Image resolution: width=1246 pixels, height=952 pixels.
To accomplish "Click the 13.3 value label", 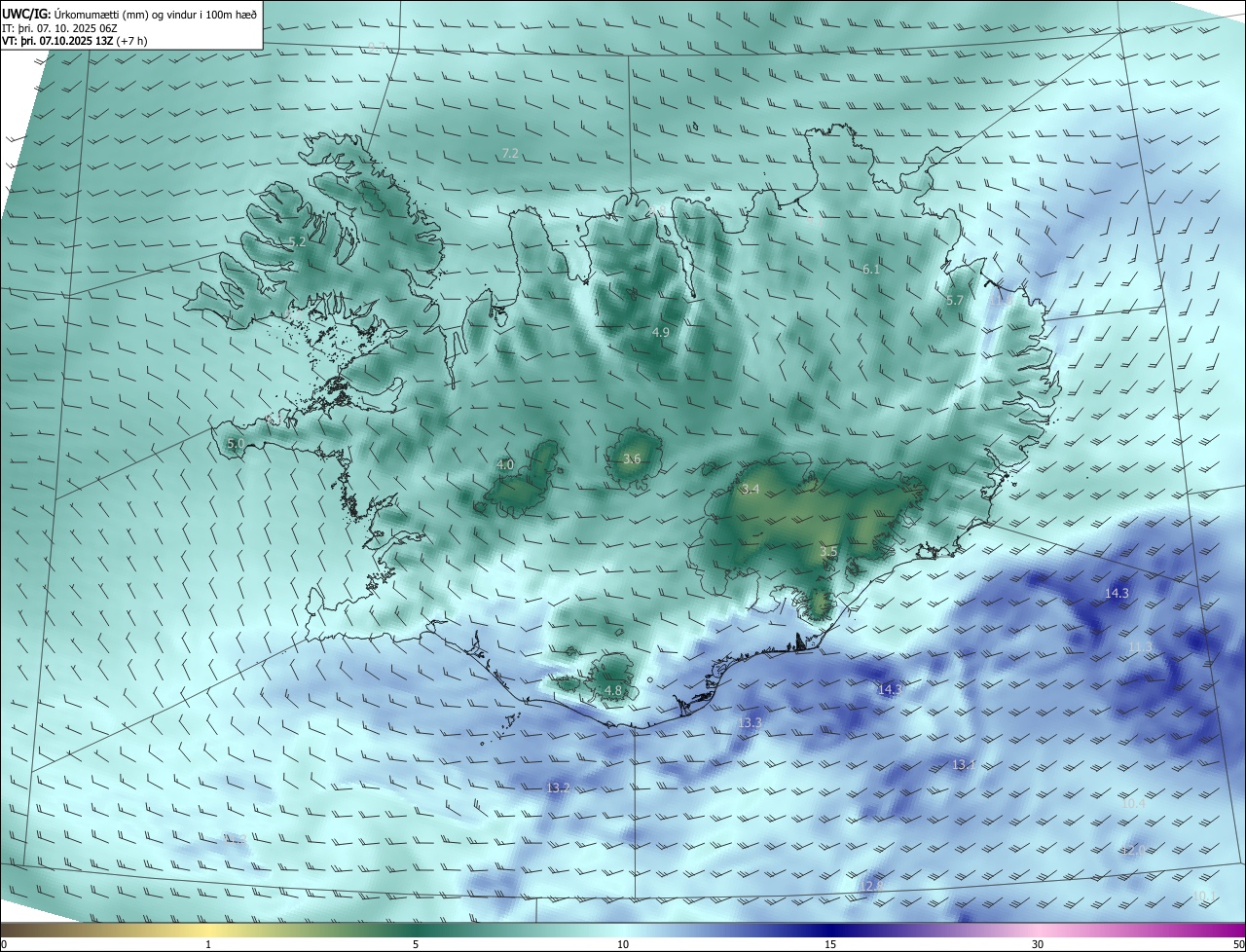I will [x=750, y=723].
